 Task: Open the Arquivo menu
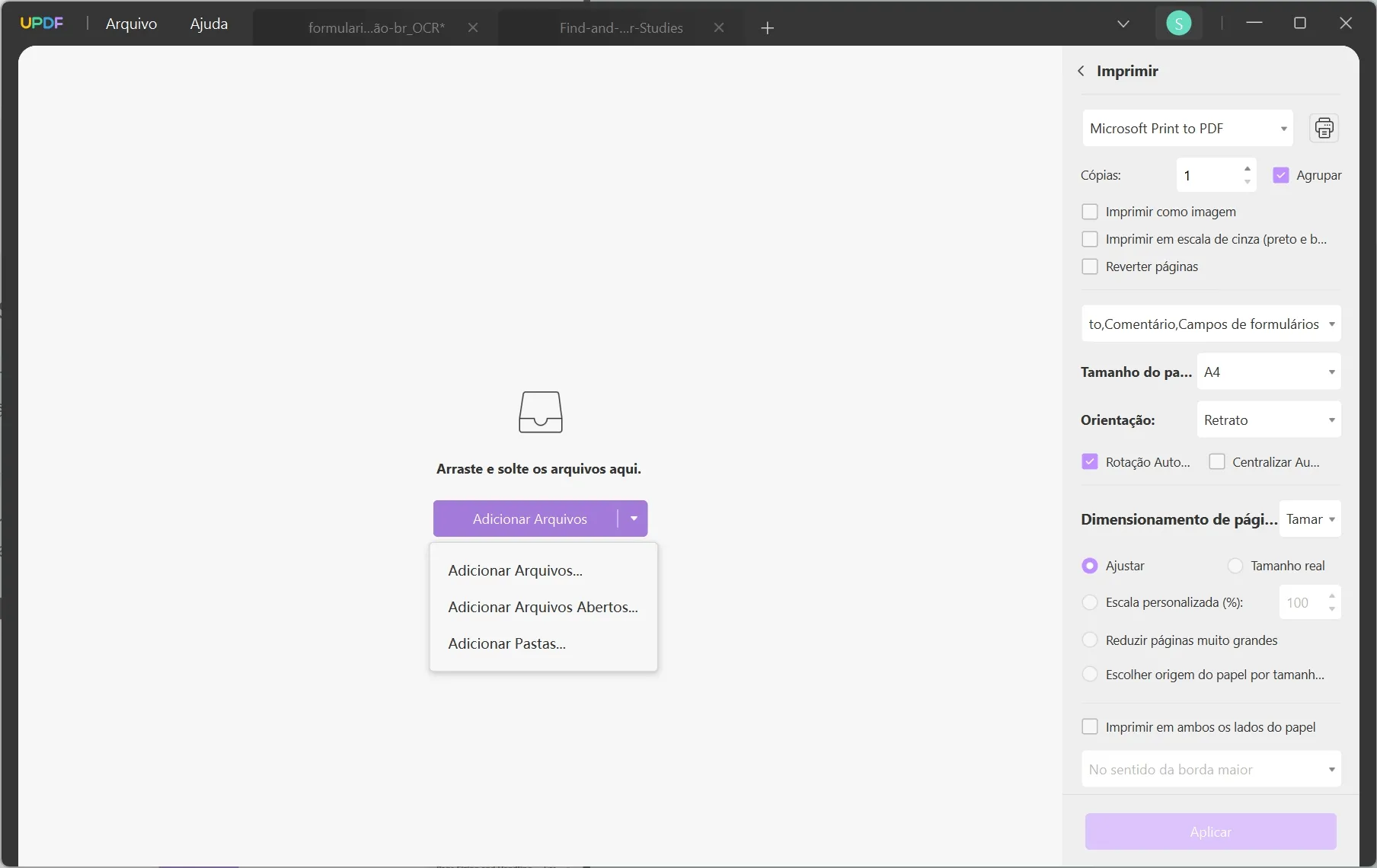tap(131, 24)
